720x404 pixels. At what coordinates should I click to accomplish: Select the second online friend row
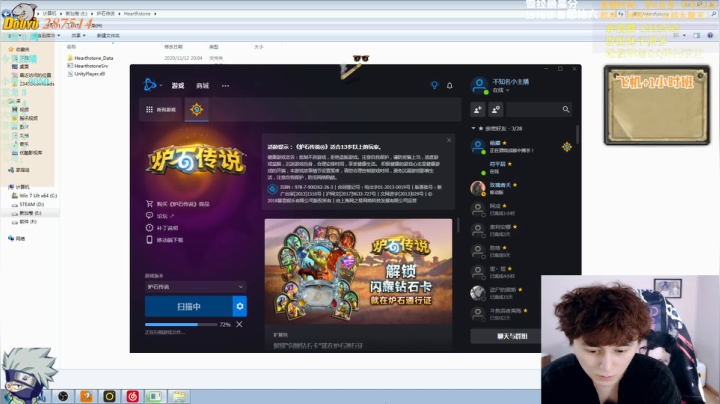(521, 168)
